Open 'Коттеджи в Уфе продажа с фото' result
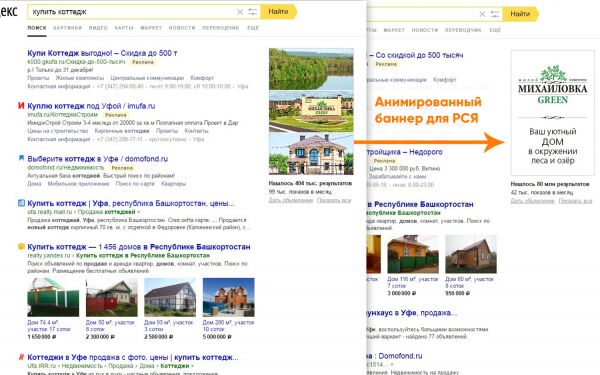 [133, 357]
